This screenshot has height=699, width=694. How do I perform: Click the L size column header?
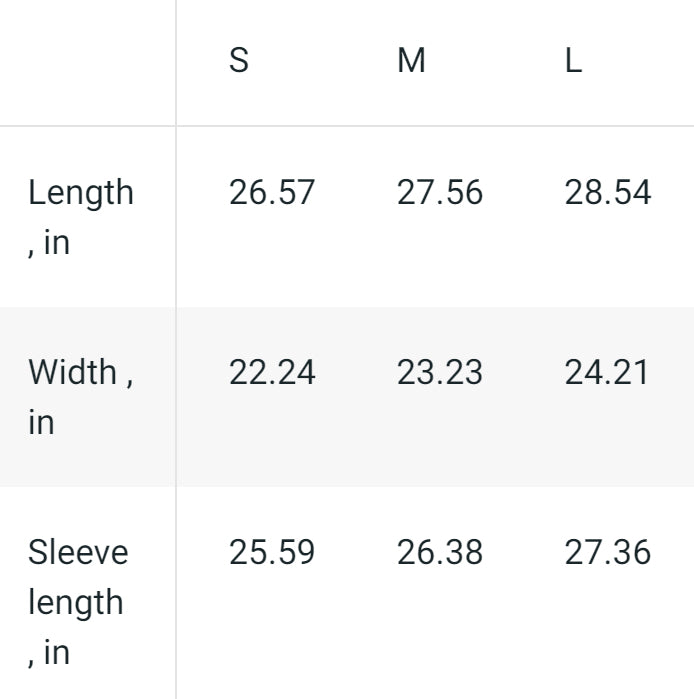(x=573, y=61)
